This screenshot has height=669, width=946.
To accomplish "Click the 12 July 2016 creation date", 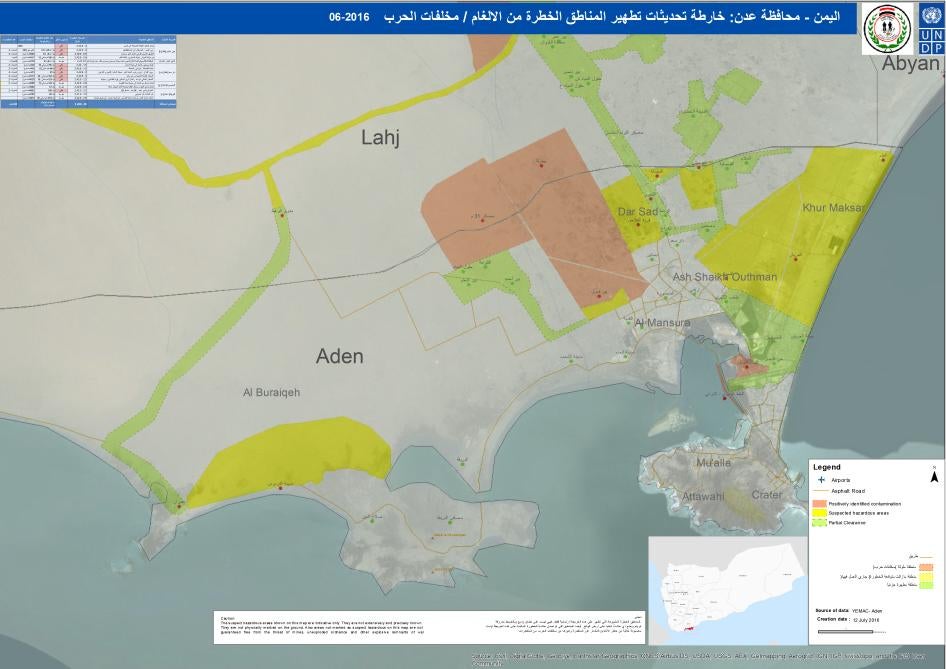I will pos(864,619).
